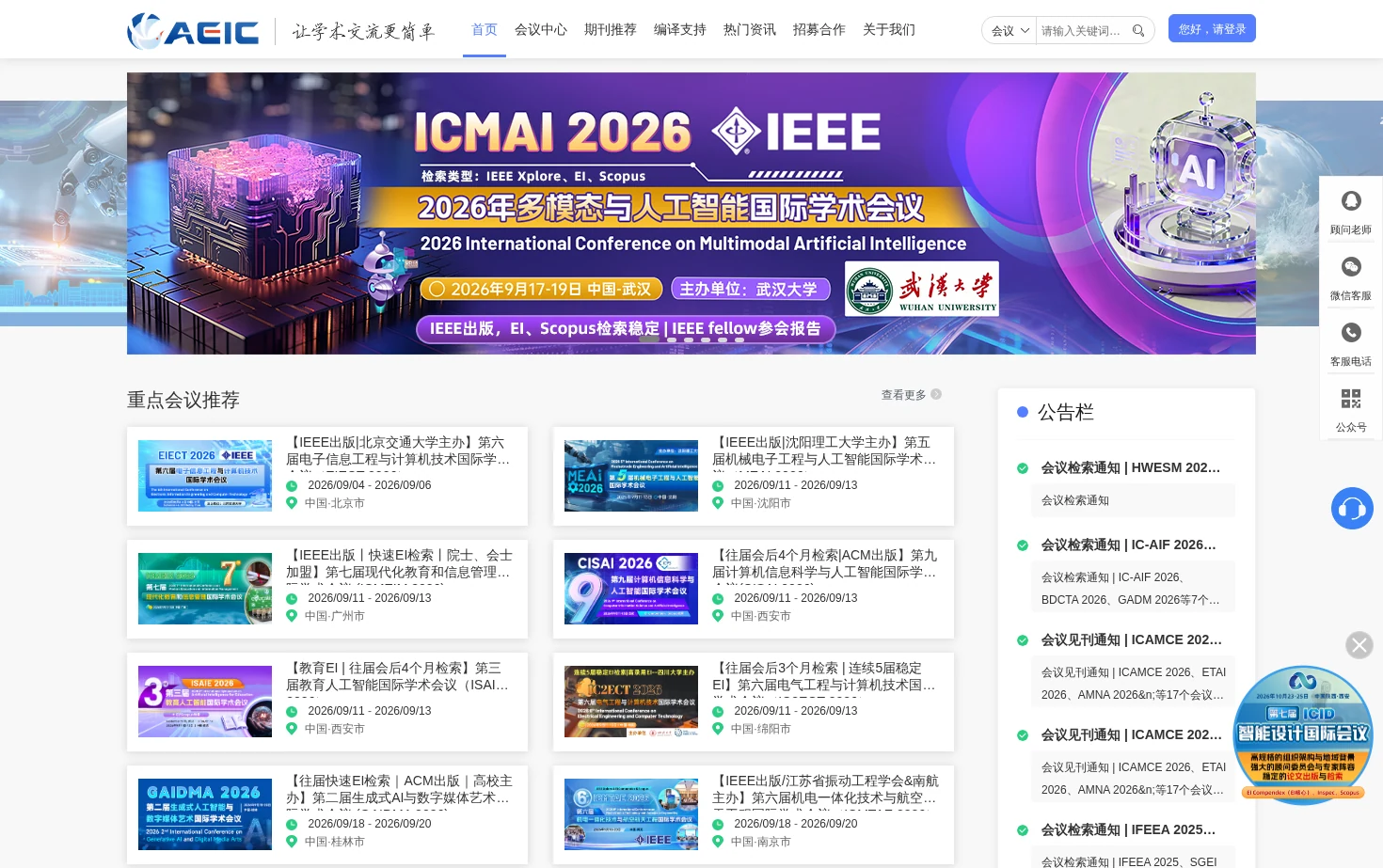Click the 查看更多 arrow icon
The image size is (1383, 868).
(936, 395)
